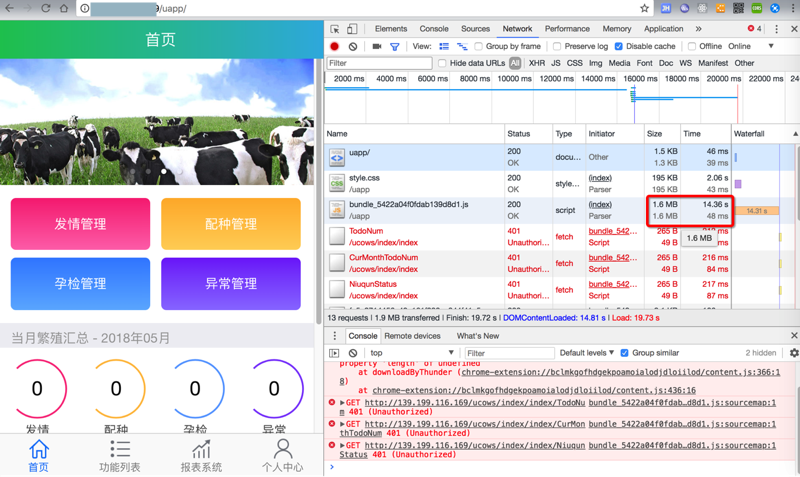Check Hide data URLs checkbox
800x477 pixels.
pos(442,63)
